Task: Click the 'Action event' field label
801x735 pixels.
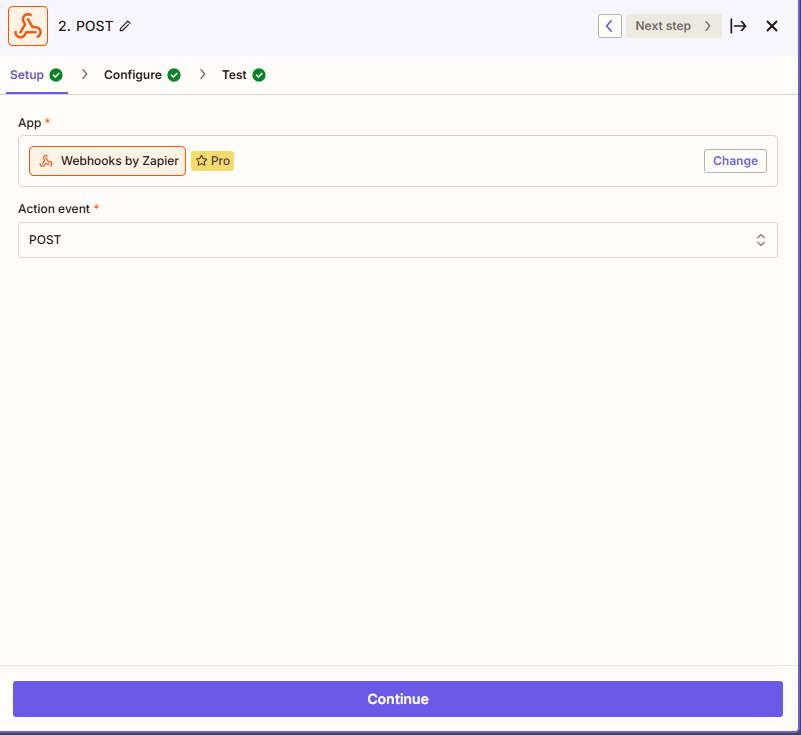Action: (54, 209)
